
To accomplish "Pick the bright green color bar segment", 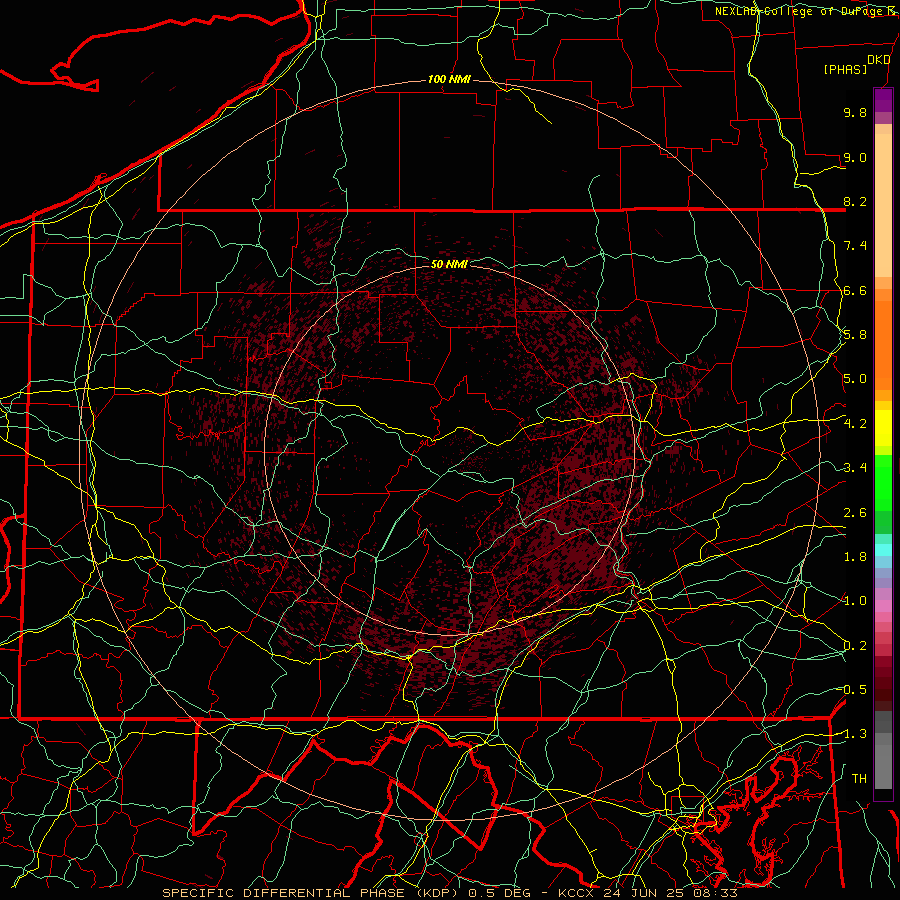I will pos(883,483).
